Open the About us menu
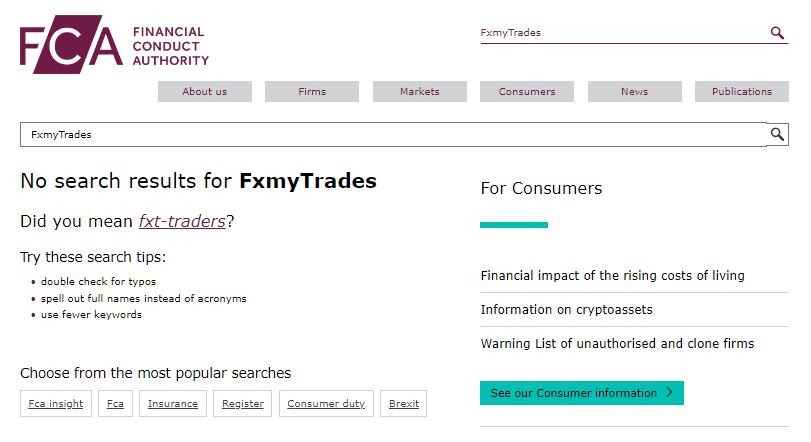This screenshot has height=442, width=811. point(205,92)
